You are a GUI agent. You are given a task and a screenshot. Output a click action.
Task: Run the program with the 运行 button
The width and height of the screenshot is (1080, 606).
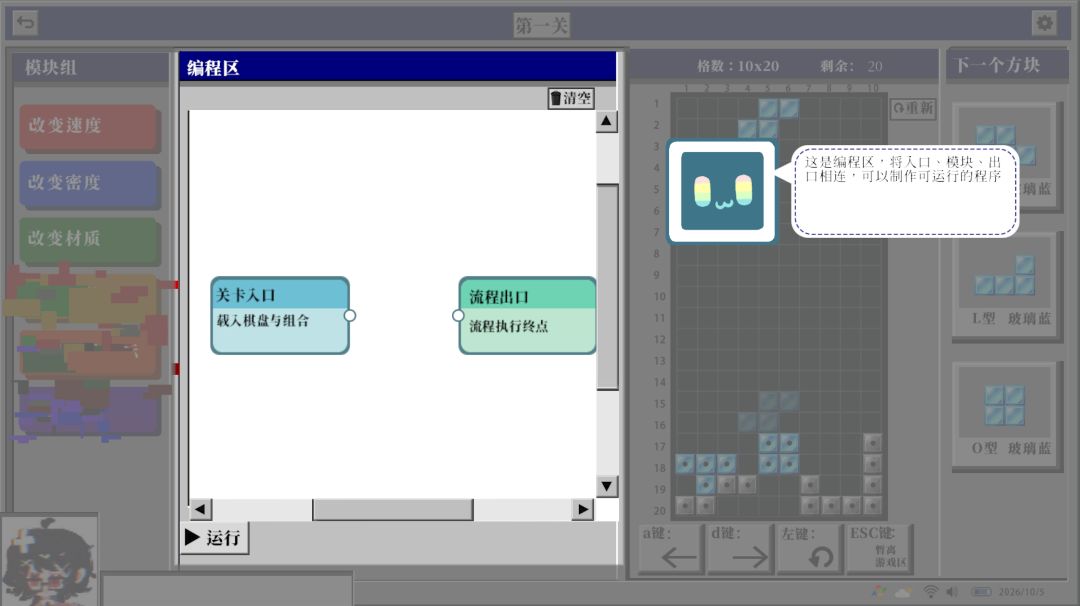click(214, 537)
